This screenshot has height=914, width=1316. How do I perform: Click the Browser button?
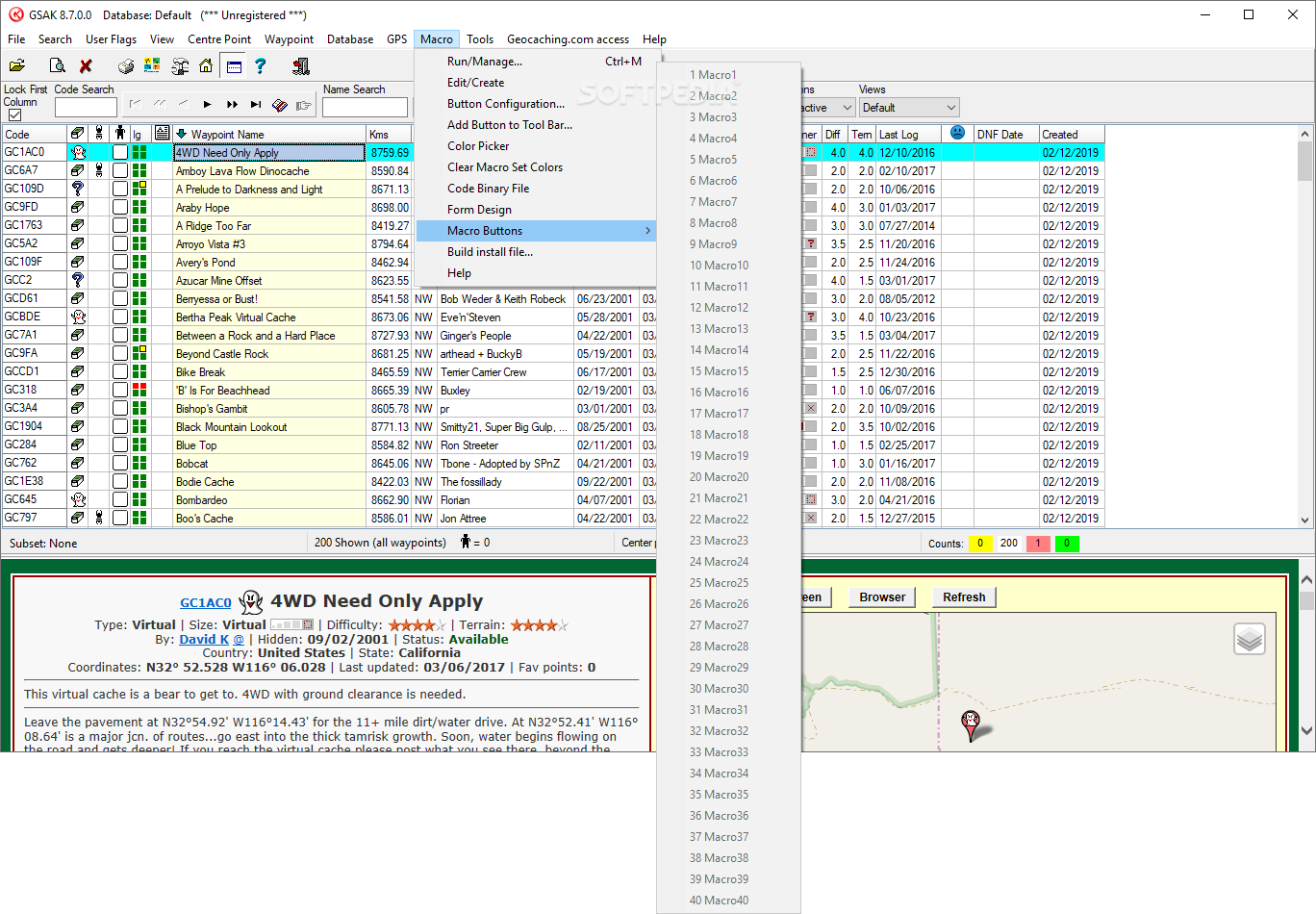coord(882,597)
